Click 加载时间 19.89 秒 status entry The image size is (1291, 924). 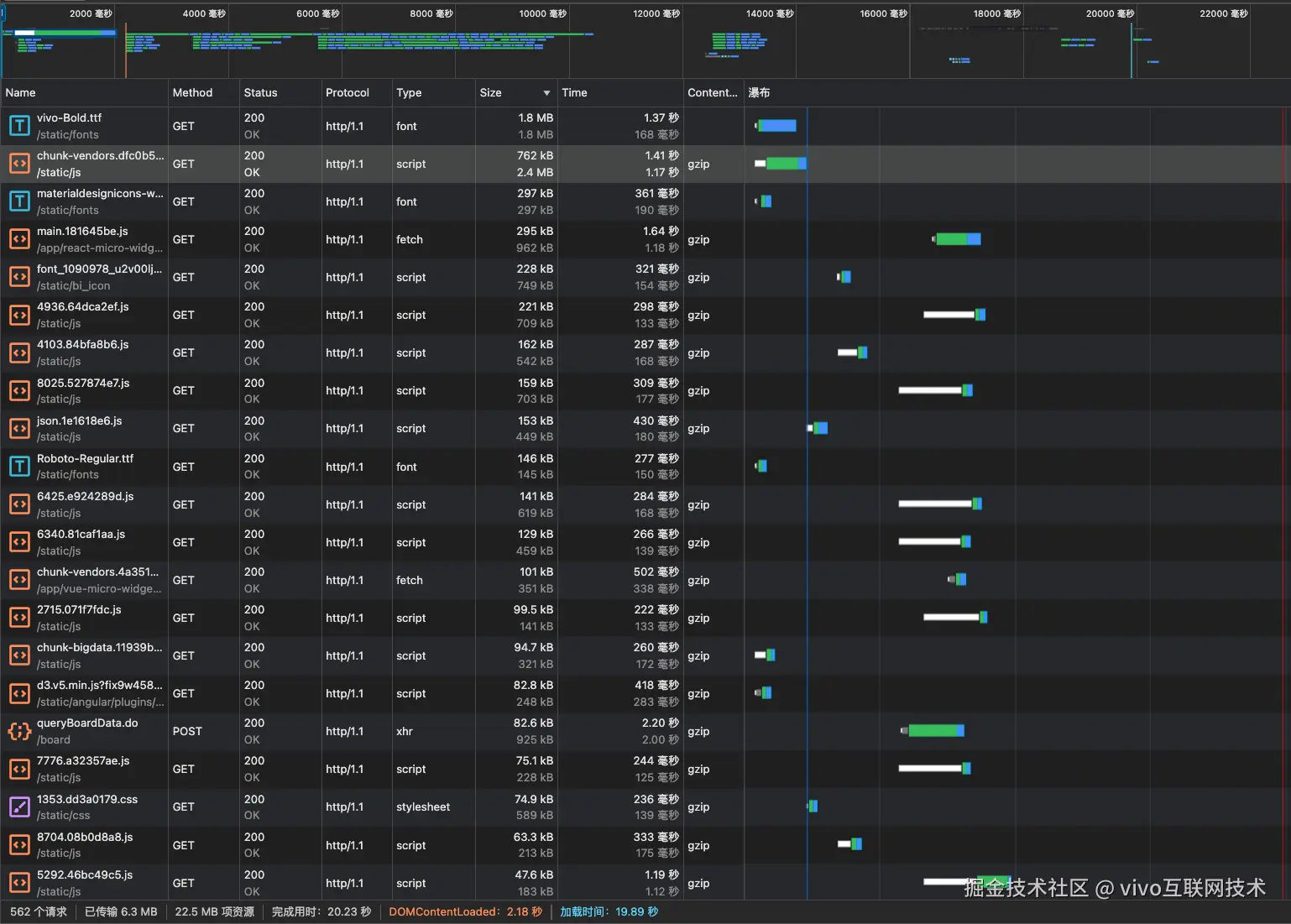point(609,912)
